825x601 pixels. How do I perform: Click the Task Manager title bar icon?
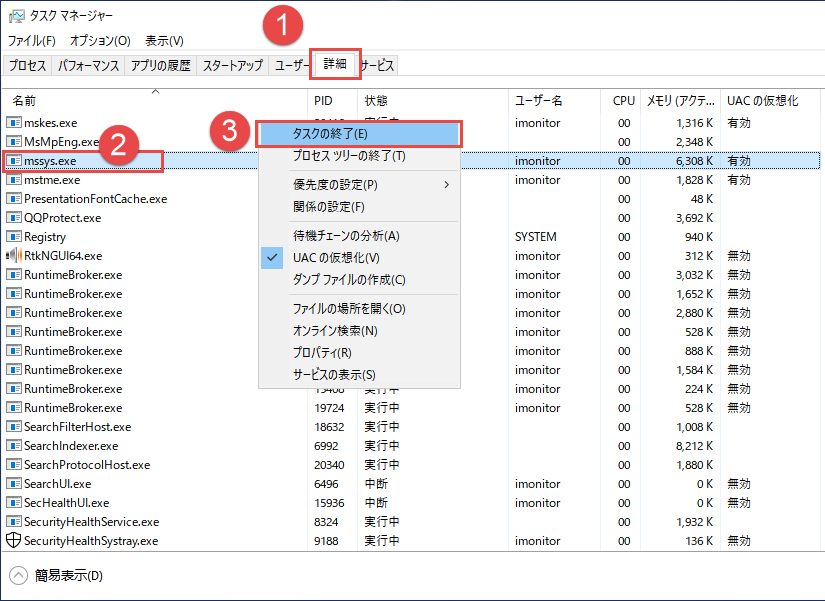pyautogui.click(x=16, y=16)
